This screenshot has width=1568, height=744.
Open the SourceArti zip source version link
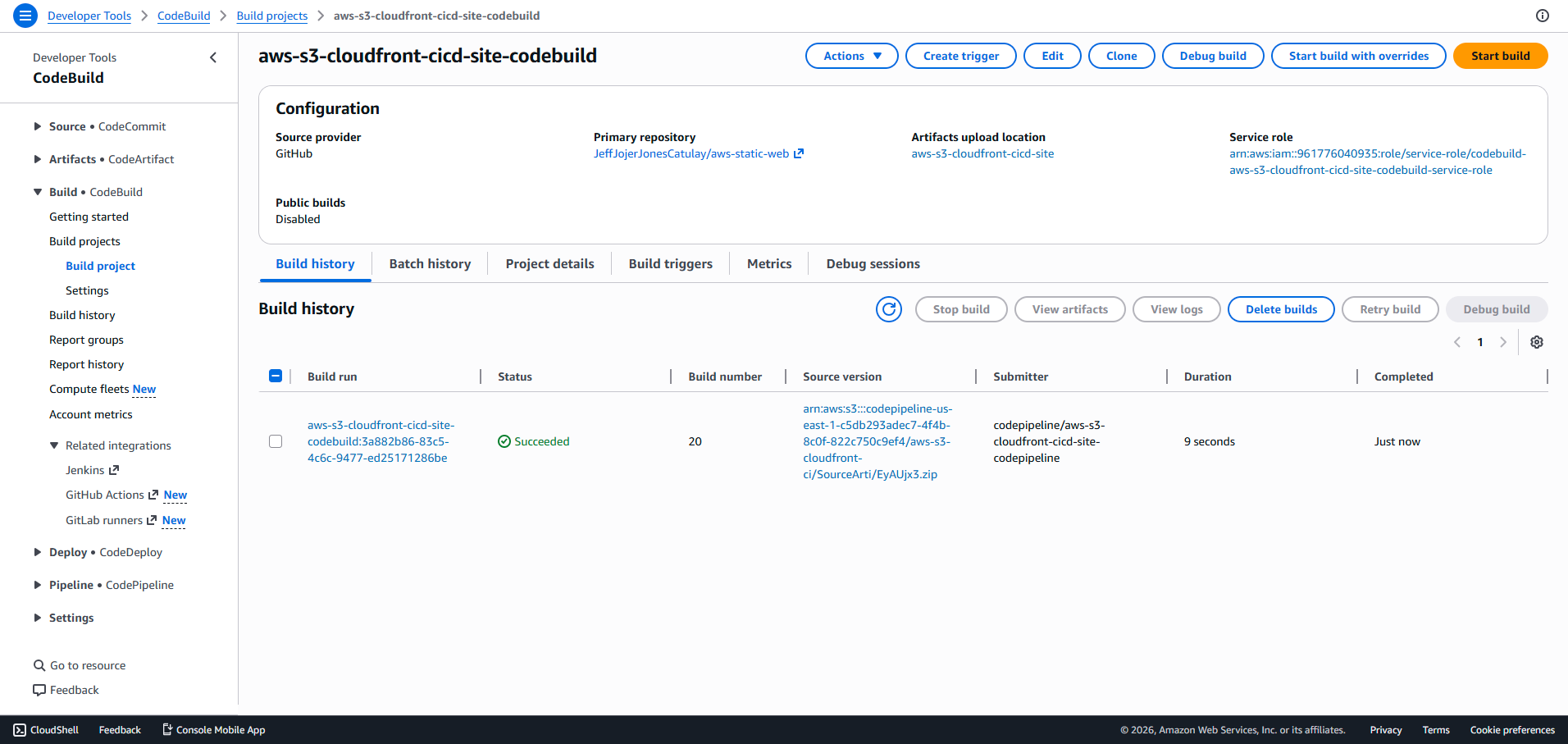(x=877, y=441)
